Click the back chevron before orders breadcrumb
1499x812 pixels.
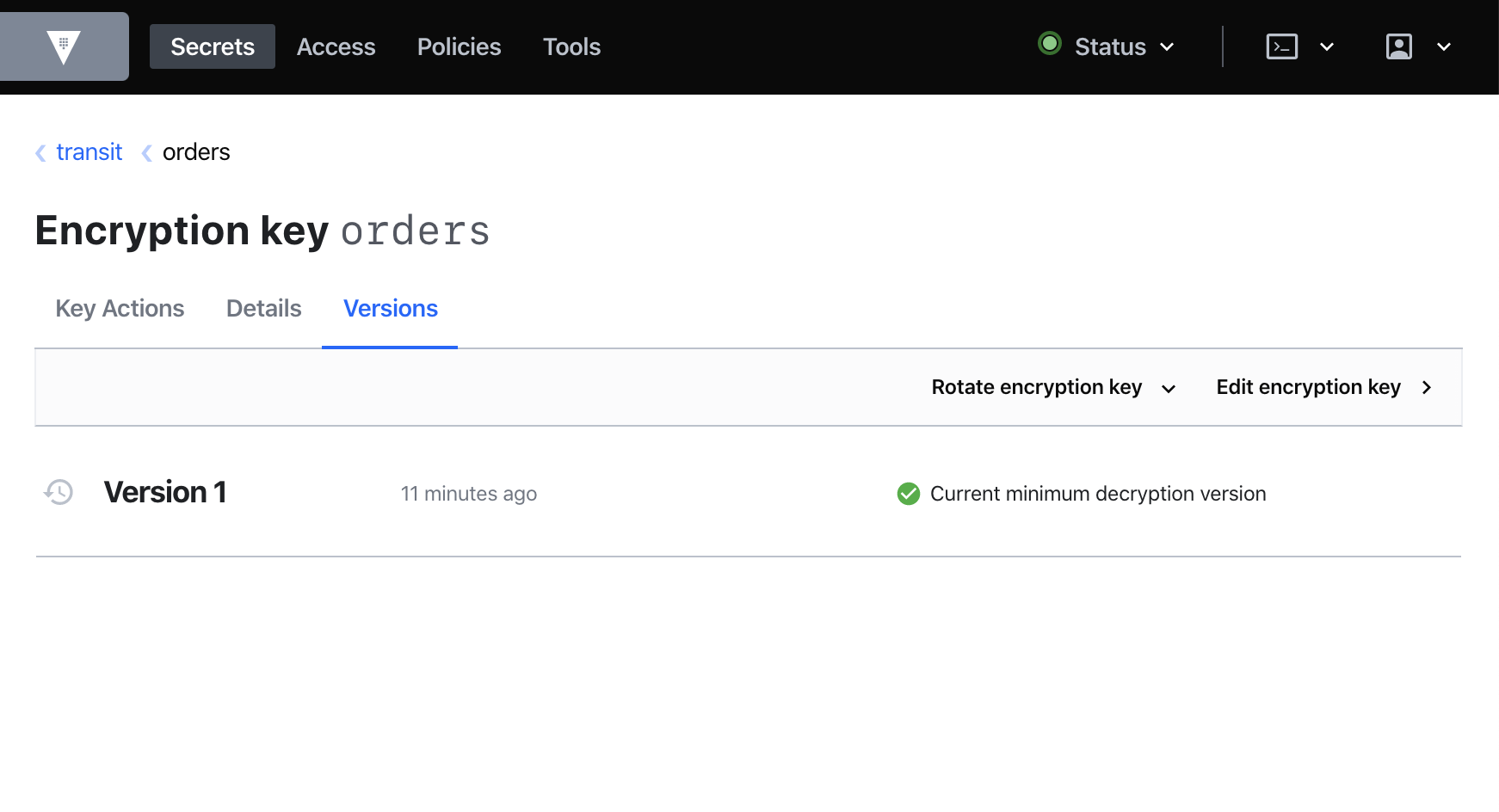(145, 152)
